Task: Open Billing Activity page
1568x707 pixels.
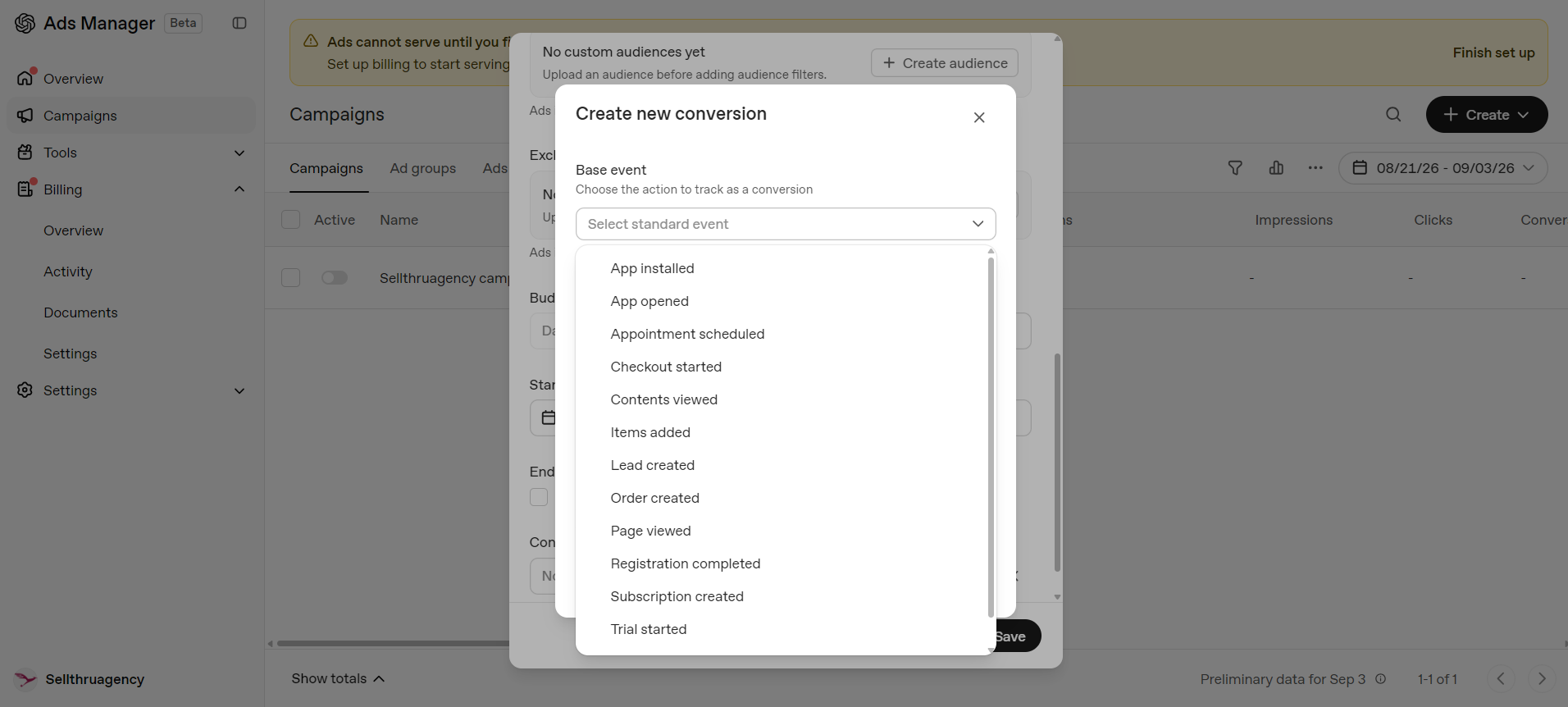Action: click(68, 271)
